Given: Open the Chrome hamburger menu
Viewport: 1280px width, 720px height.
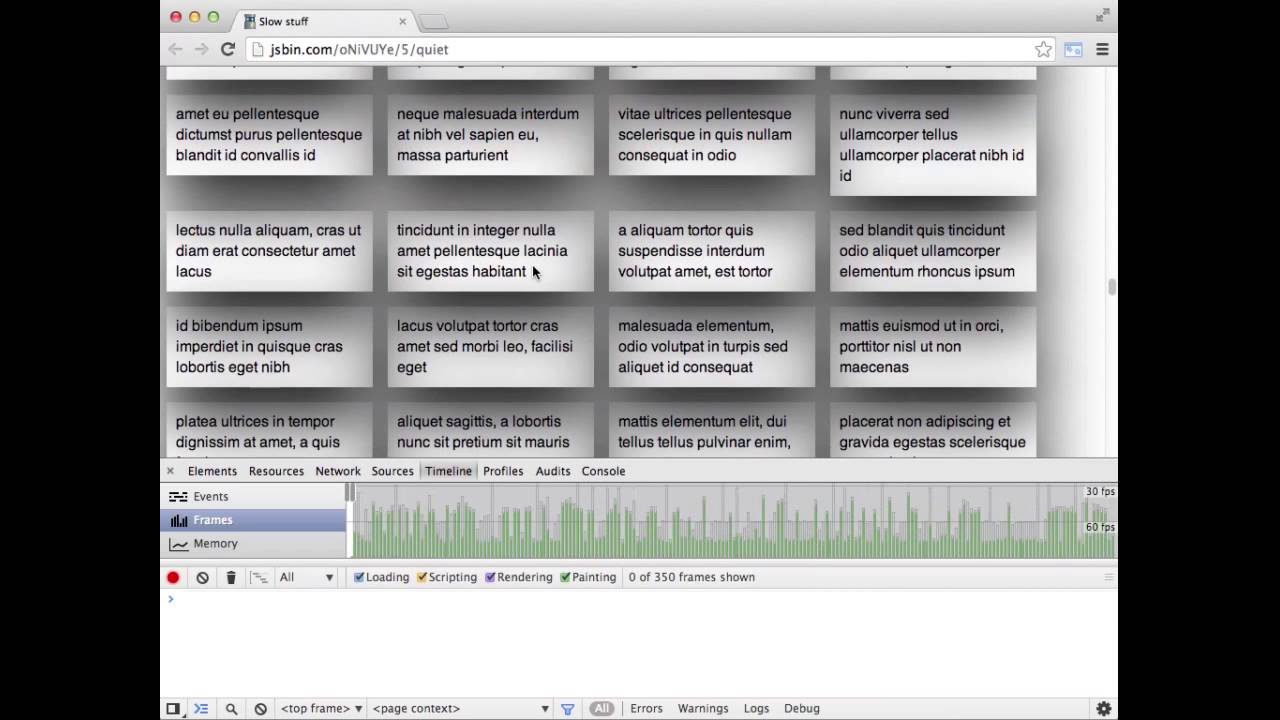Looking at the screenshot, I should (x=1102, y=49).
